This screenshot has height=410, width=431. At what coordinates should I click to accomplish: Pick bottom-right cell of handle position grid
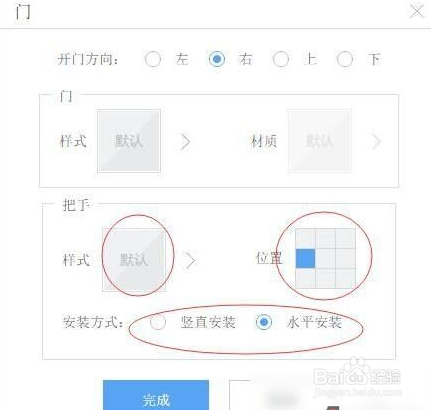click(x=346, y=278)
